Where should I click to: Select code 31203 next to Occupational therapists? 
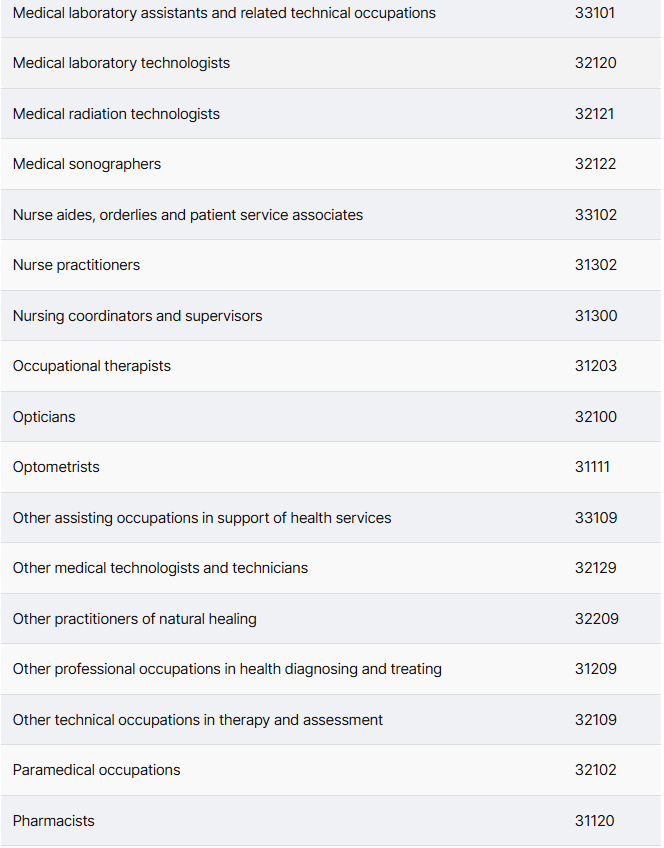(596, 366)
